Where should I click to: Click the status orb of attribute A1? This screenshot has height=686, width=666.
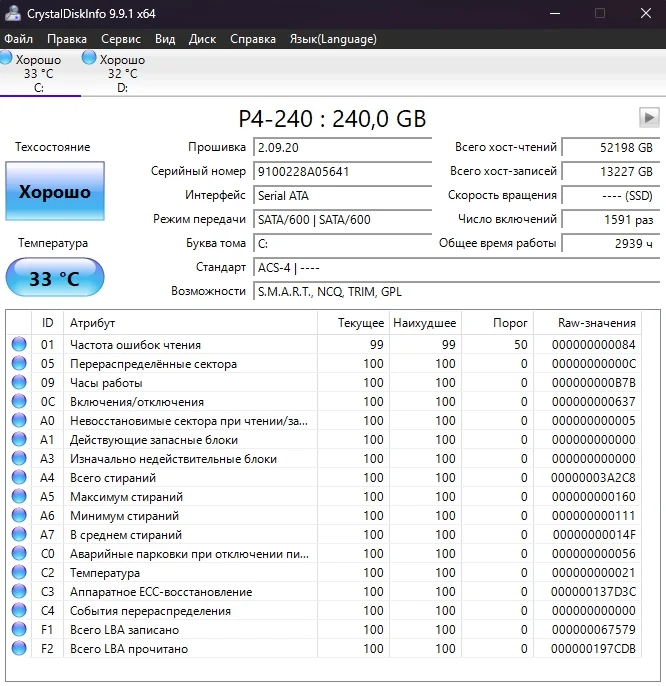click(x=19, y=439)
